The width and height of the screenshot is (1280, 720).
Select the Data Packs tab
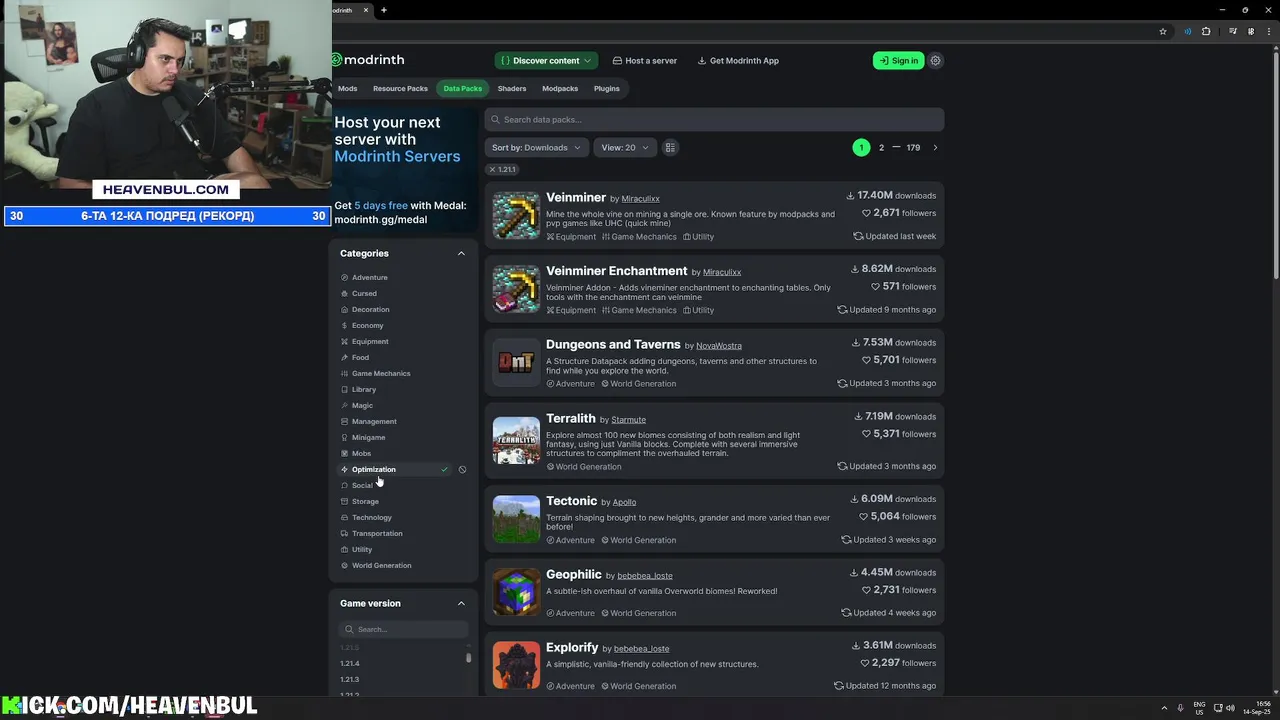tap(463, 88)
